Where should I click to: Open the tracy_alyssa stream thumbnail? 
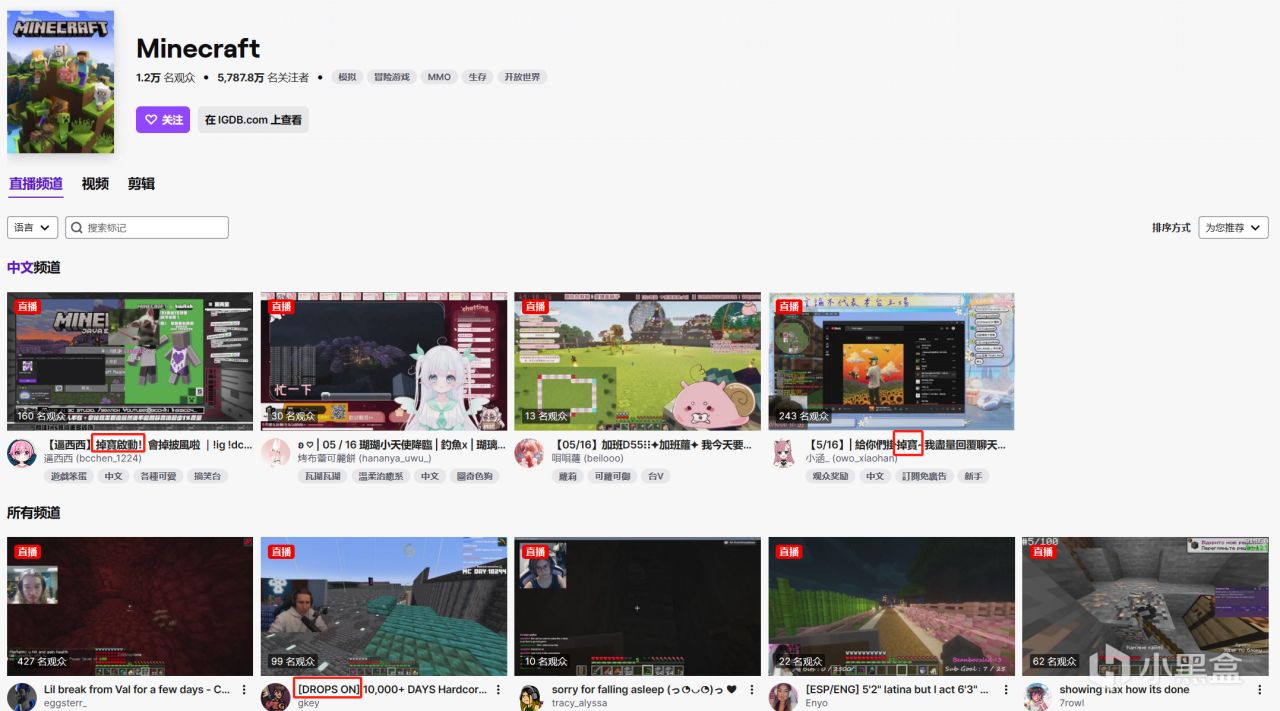638,606
